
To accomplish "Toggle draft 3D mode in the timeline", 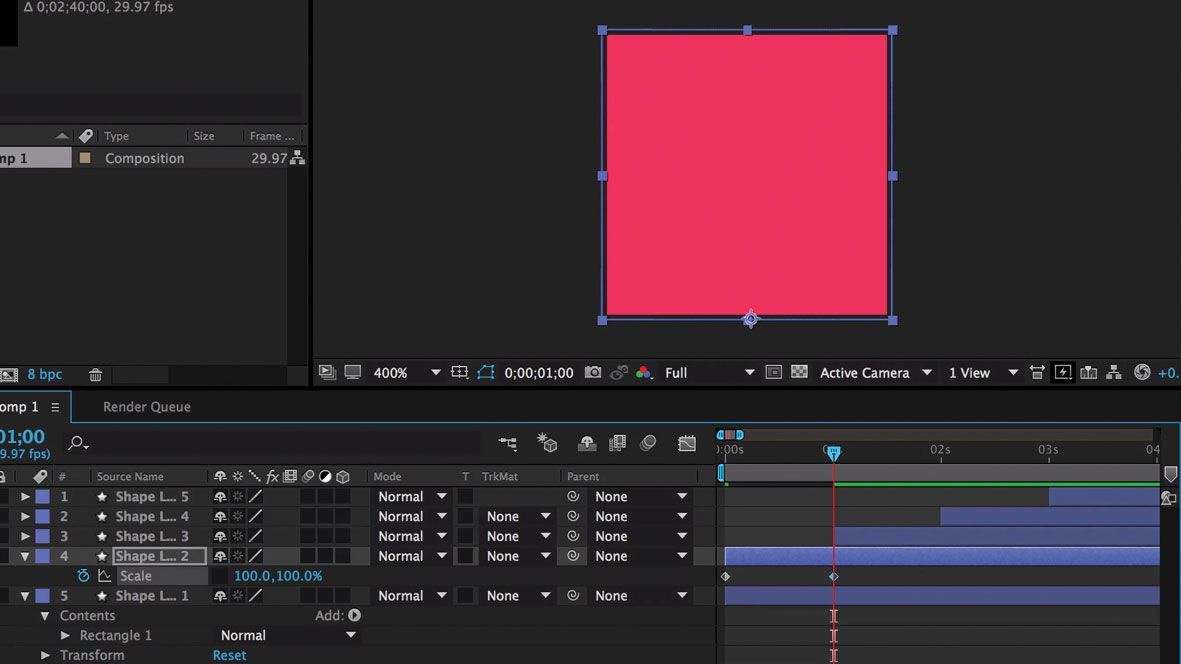I will point(547,443).
